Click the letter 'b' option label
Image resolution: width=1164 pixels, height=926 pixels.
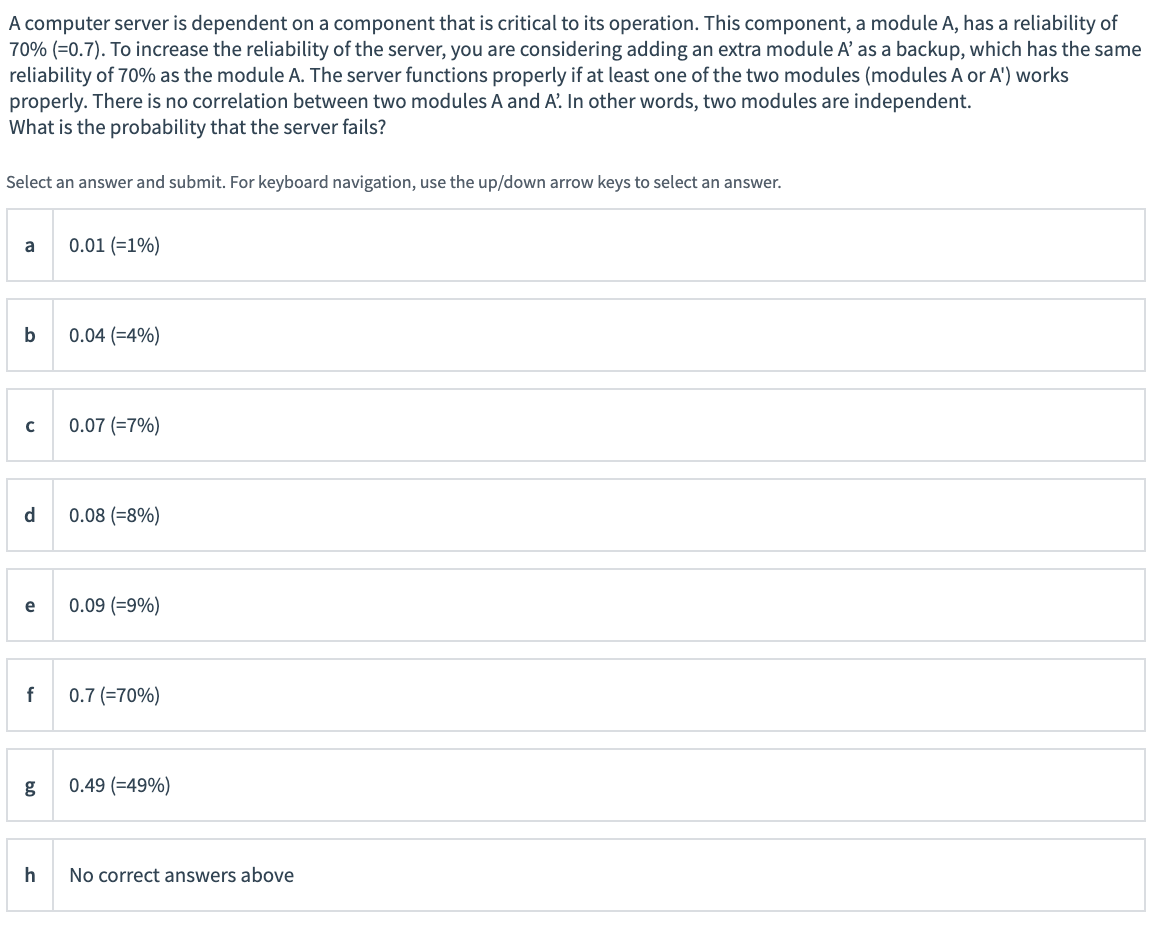click(30, 335)
